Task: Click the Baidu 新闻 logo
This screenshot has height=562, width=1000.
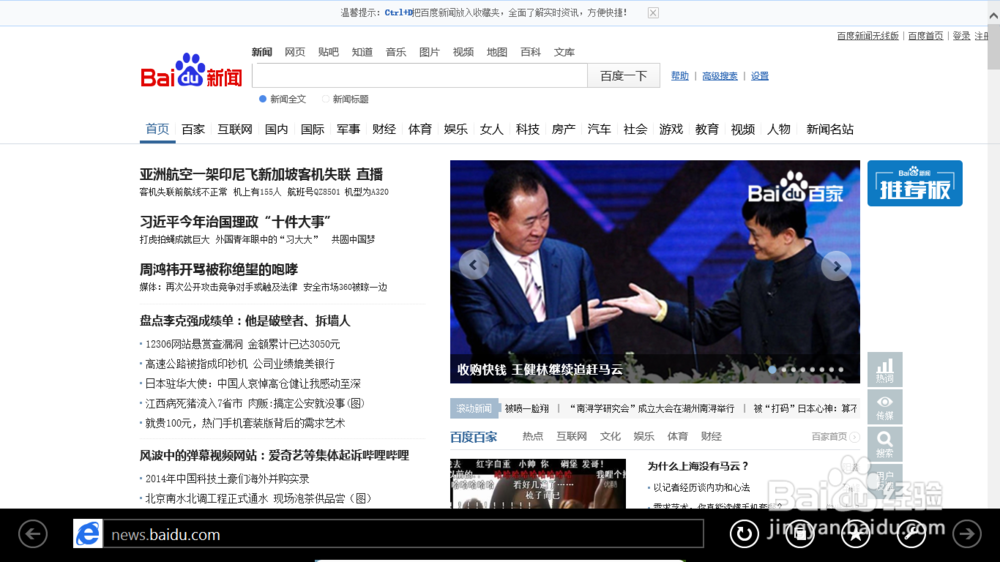Action: (x=191, y=71)
